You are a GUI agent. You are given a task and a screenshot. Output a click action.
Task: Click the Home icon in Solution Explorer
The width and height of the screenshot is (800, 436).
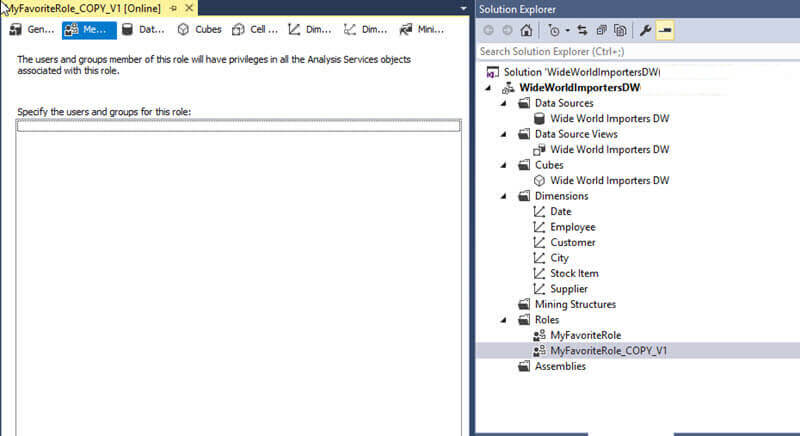pyautogui.click(x=526, y=31)
